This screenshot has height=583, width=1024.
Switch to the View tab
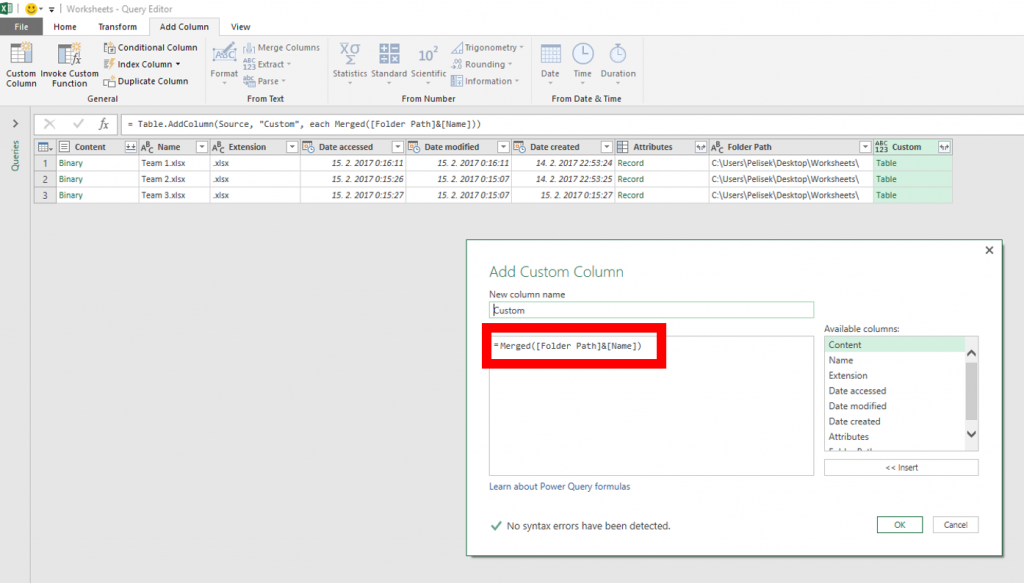(x=240, y=27)
